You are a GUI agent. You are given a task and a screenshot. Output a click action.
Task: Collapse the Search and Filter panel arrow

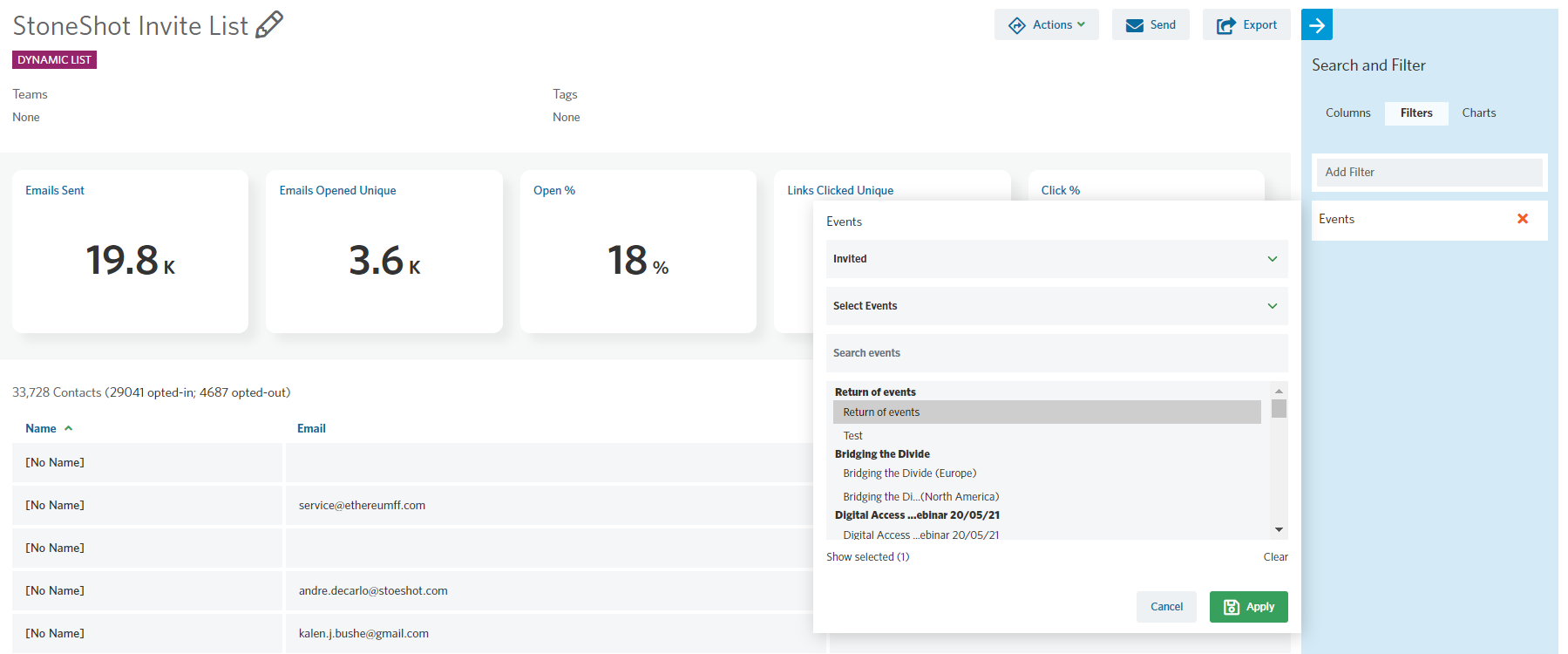pyautogui.click(x=1317, y=25)
